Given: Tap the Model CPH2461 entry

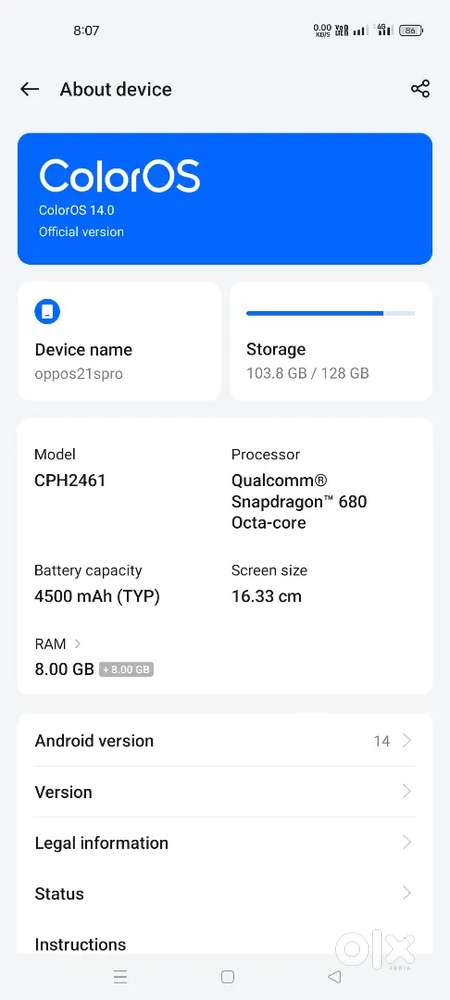Looking at the screenshot, I should [70, 467].
